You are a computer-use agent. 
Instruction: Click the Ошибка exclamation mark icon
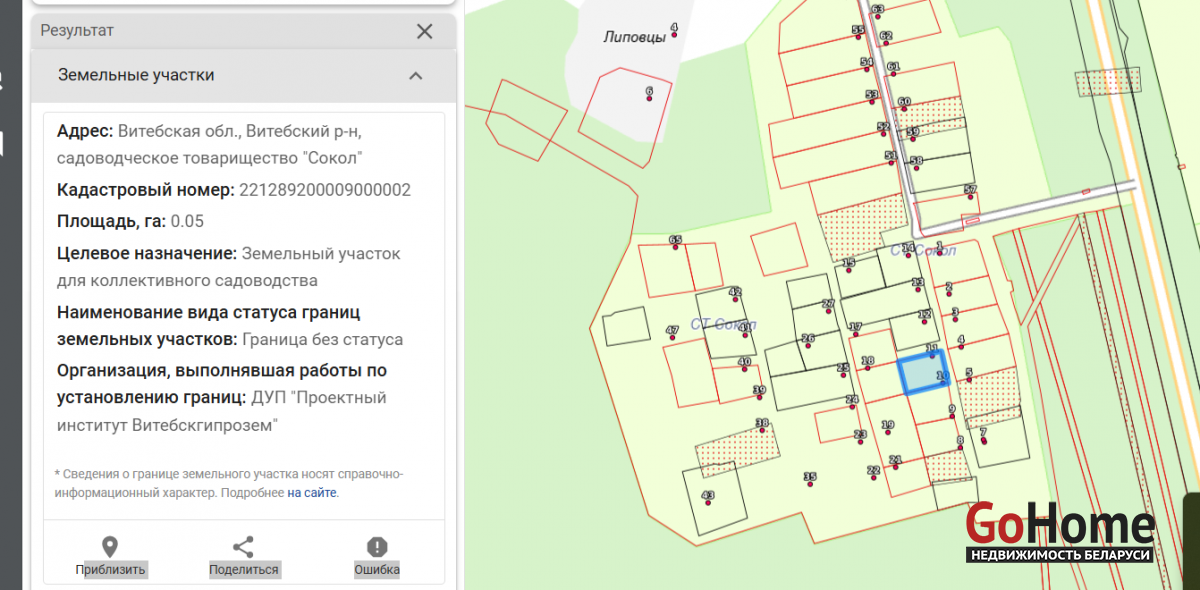(x=377, y=547)
